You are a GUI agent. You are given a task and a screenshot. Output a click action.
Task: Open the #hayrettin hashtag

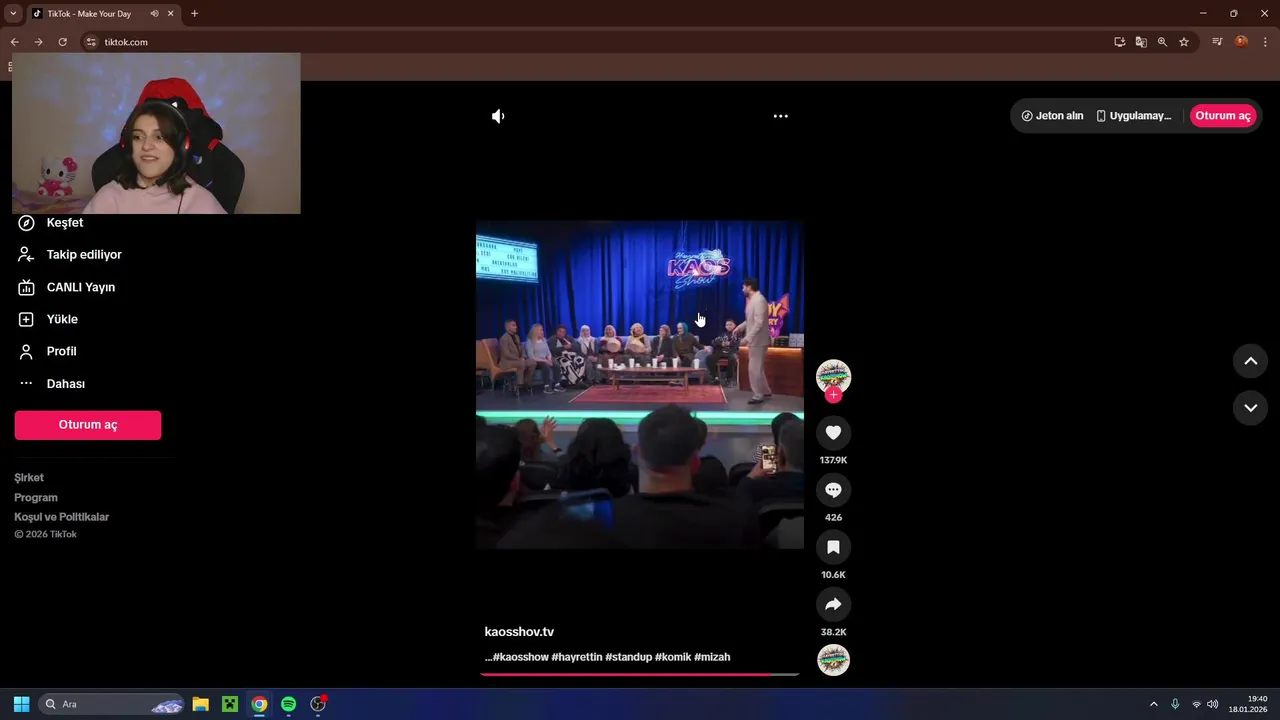tap(577, 657)
